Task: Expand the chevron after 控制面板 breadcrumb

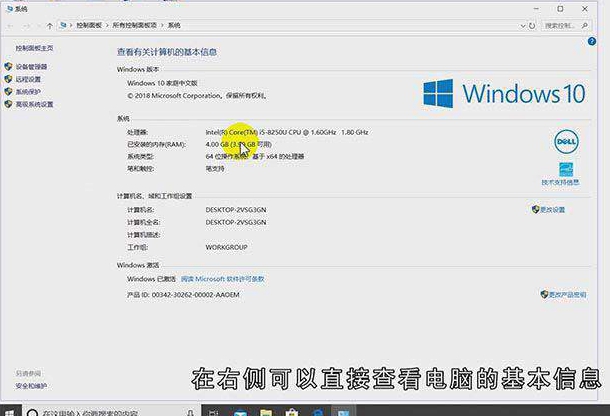Action: 107,25
